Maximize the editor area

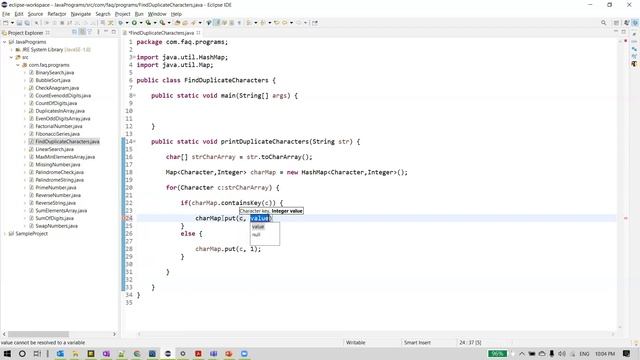click(623, 32)
